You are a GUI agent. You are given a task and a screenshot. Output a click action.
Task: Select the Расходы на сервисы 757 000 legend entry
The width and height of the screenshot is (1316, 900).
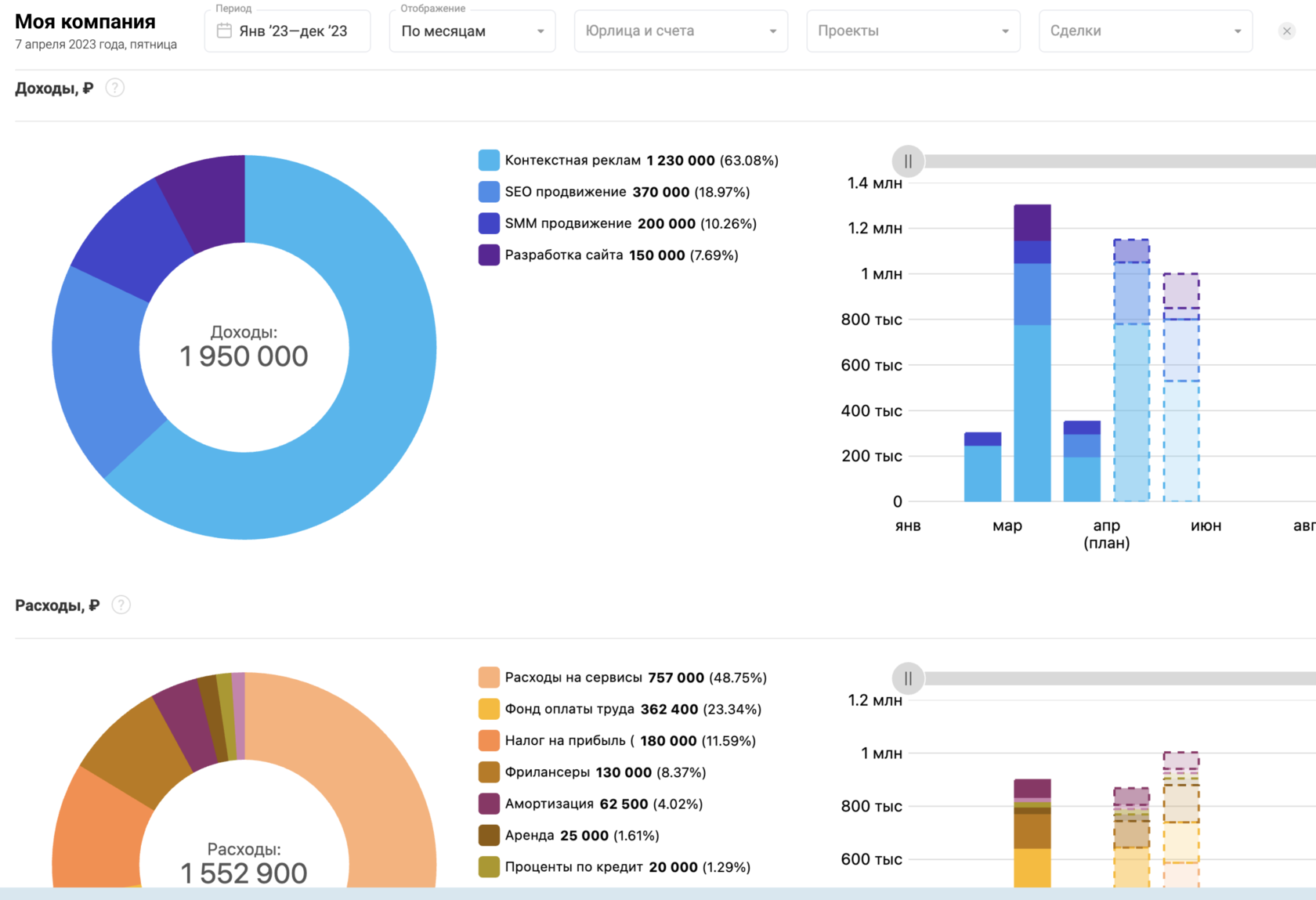(623, 678)
